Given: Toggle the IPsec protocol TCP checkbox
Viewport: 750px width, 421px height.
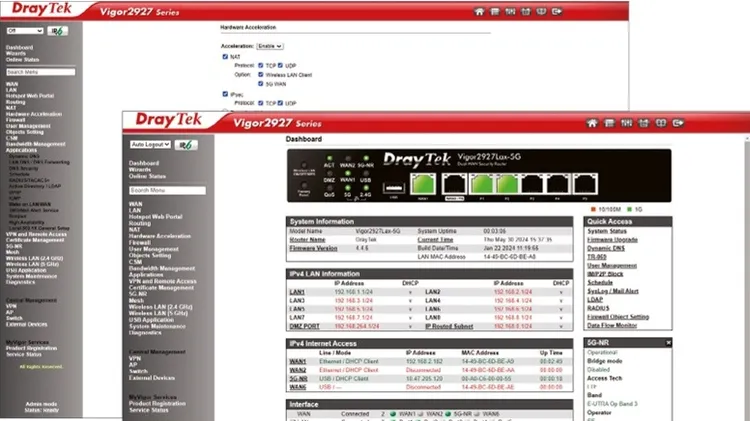Looking at the screenshot, I should (261, 103).
